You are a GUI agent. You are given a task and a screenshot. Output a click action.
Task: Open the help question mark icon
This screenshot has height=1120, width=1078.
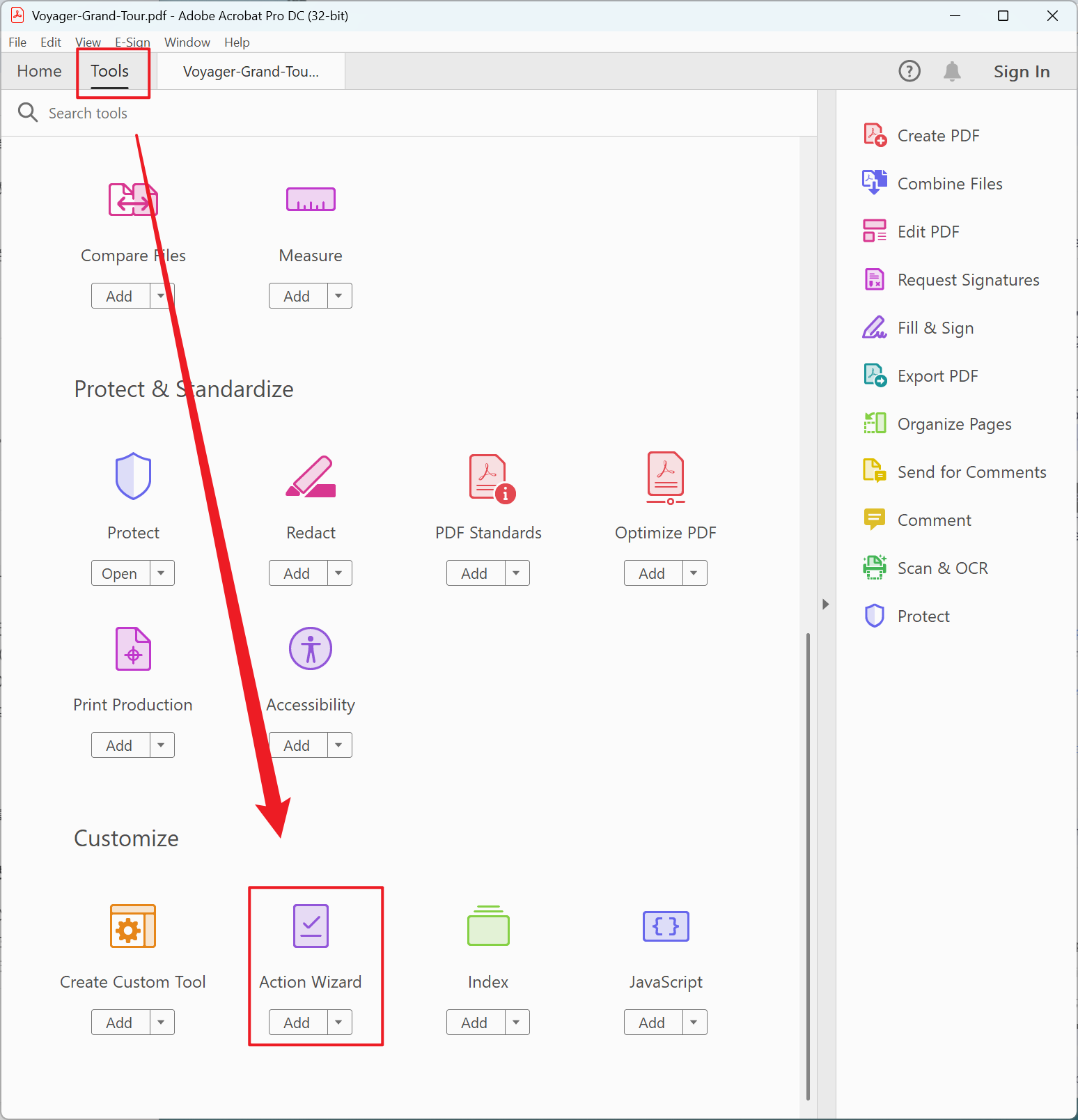coord(909,71)
